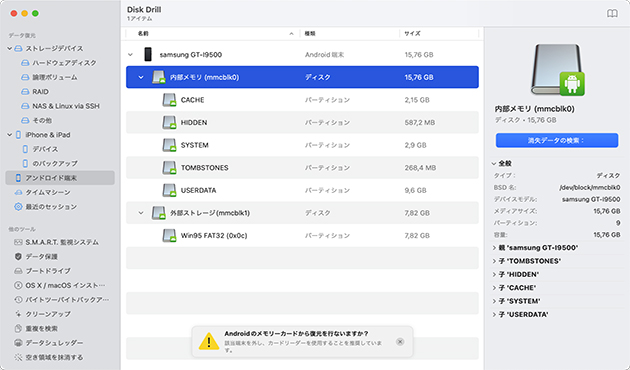
Task: Click the 空き領域を抹消する icon
Action: [x=18, y=357]
